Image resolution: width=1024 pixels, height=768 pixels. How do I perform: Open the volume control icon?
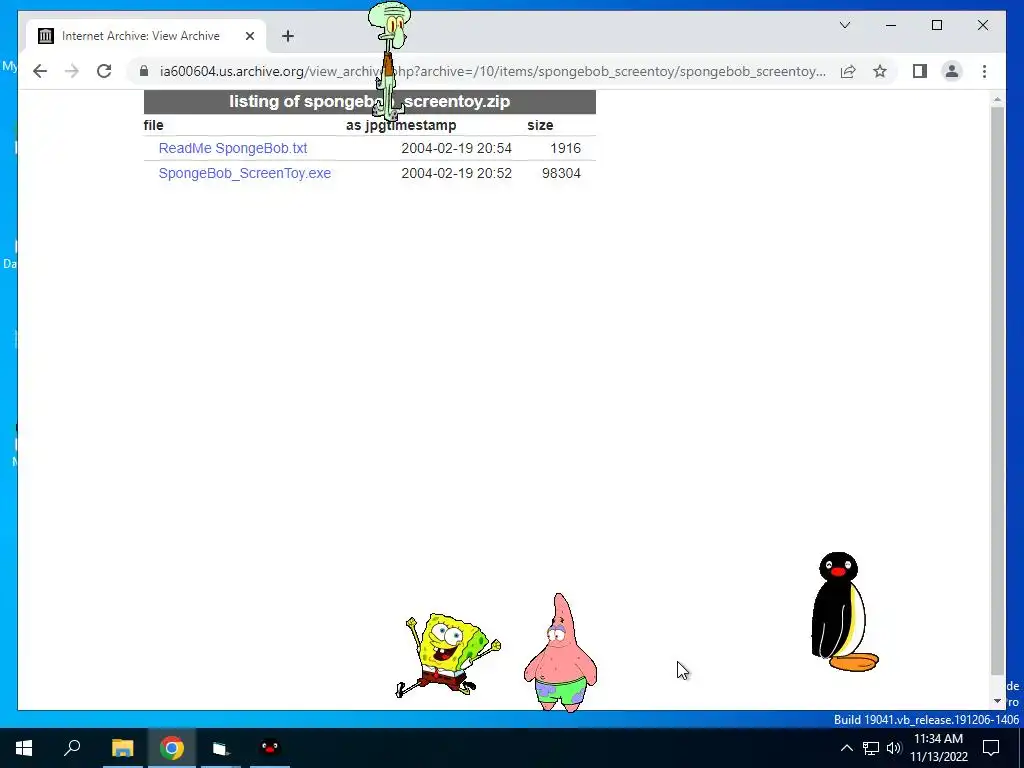(894, 748)
